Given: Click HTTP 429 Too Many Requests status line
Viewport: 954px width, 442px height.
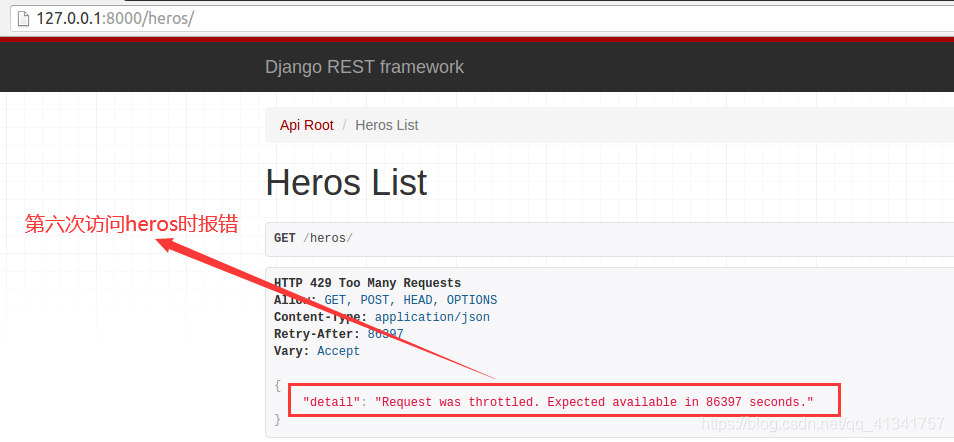Looking at the screenshot, I should pos(367,283).
